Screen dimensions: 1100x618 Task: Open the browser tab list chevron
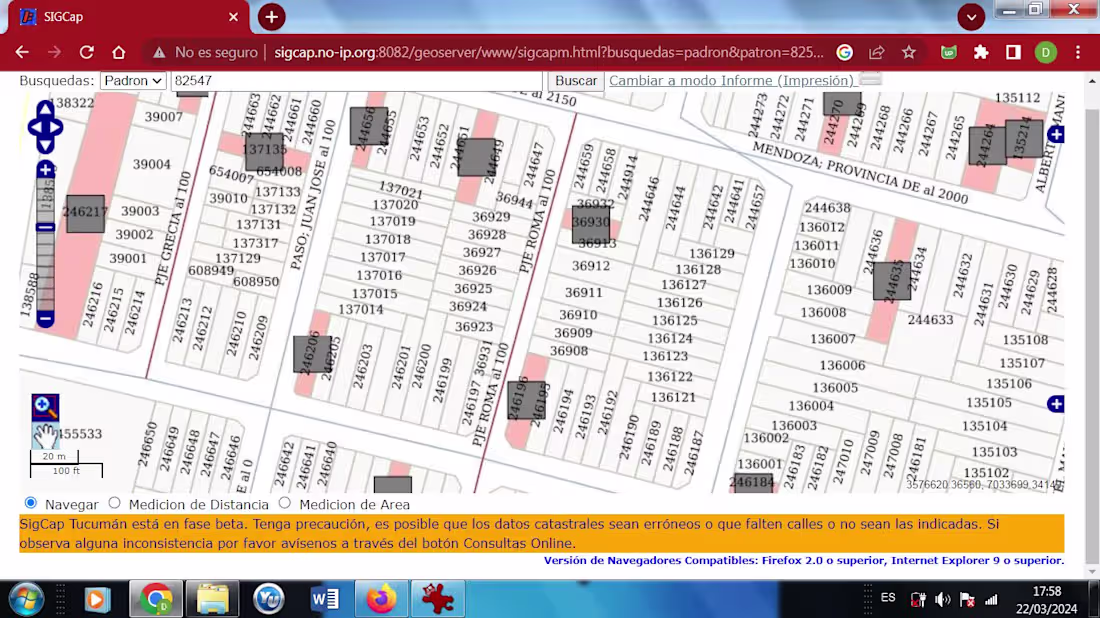(970, 17)
